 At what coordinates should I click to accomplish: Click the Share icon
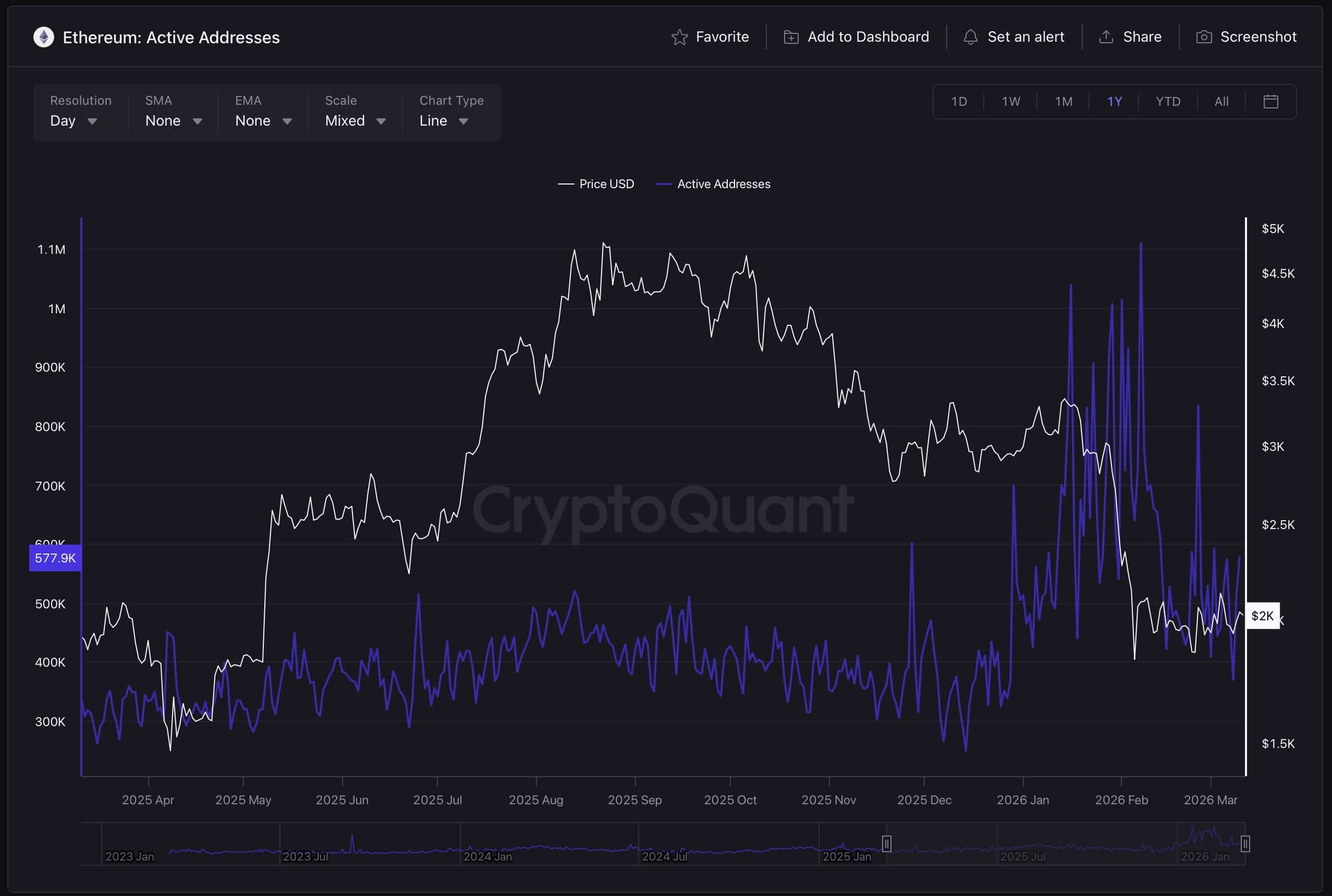1107,36
